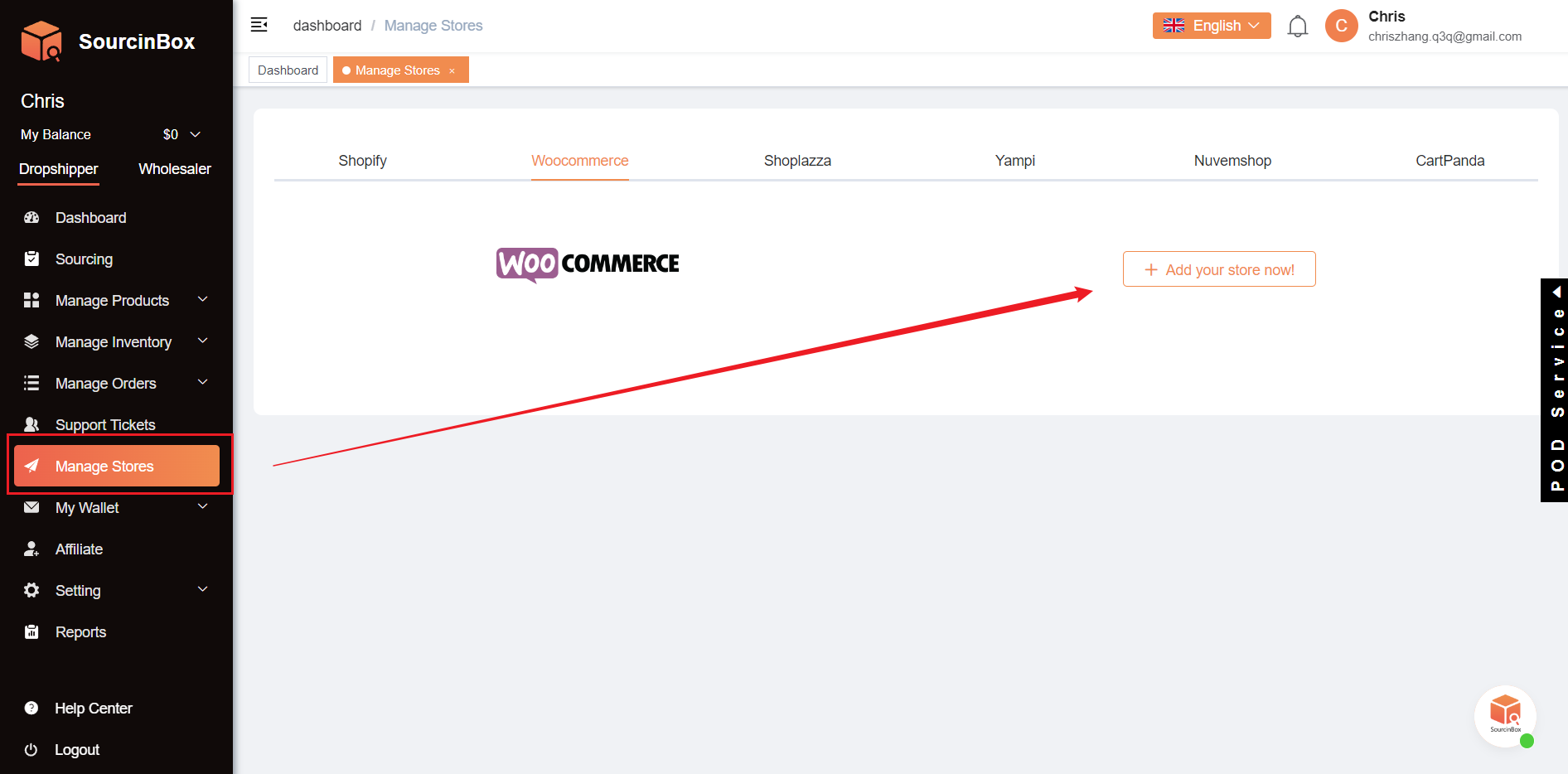1568x774 pixels.
Task: Open Dashboard from the sidebar
Action: [x=90, y=218]
